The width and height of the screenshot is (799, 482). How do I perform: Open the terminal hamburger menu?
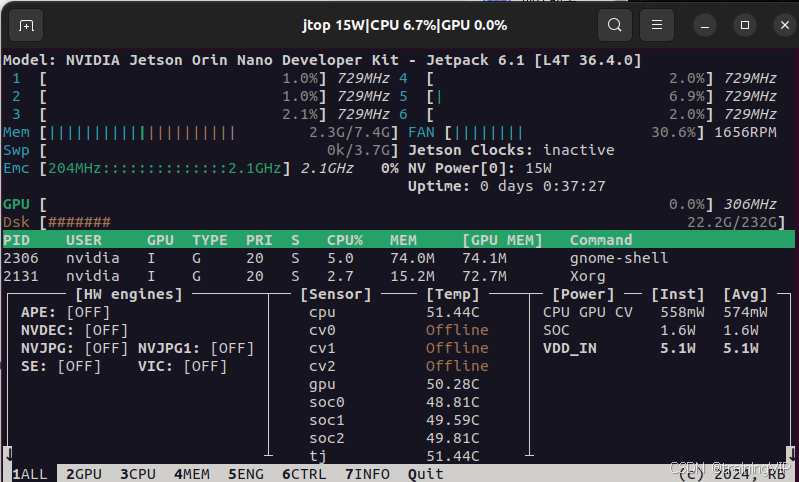[x=657, y=25]
